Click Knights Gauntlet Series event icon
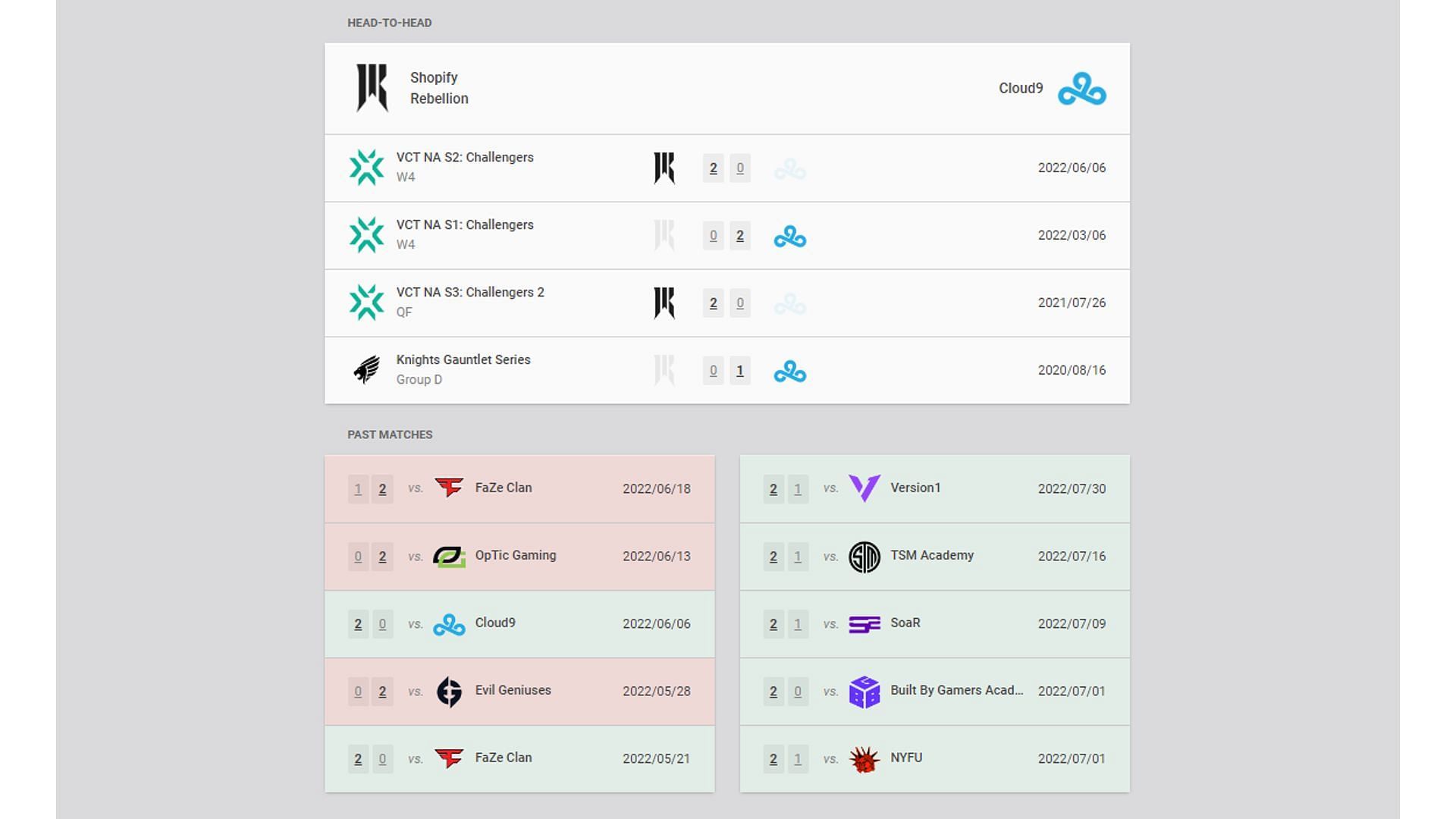1456x819 pixels. tap(366, 370)
